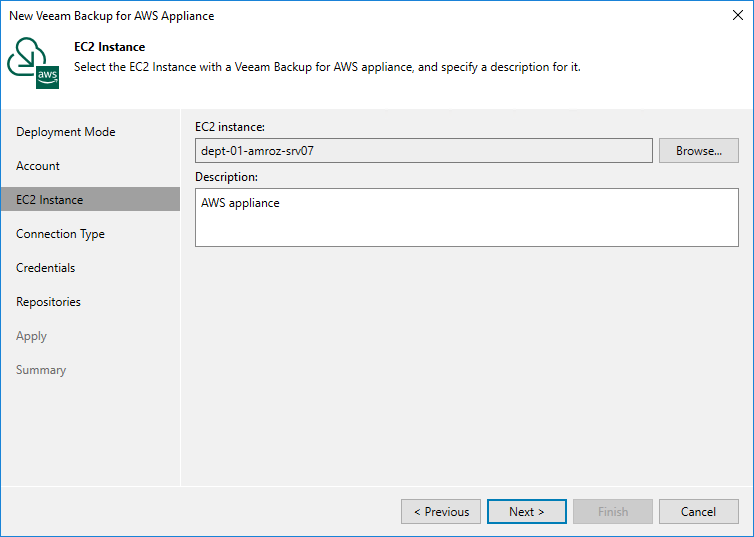The width and height of the screenshot is (754, 537).
Task: Select the EC2 Instance step in sidebar
Action: (50, 200)
